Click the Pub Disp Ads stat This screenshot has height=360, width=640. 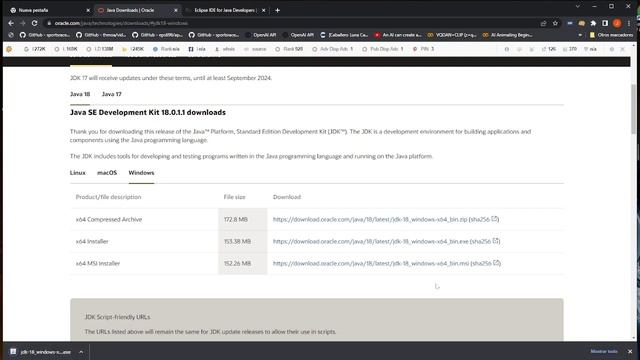[x=383, y=49]
